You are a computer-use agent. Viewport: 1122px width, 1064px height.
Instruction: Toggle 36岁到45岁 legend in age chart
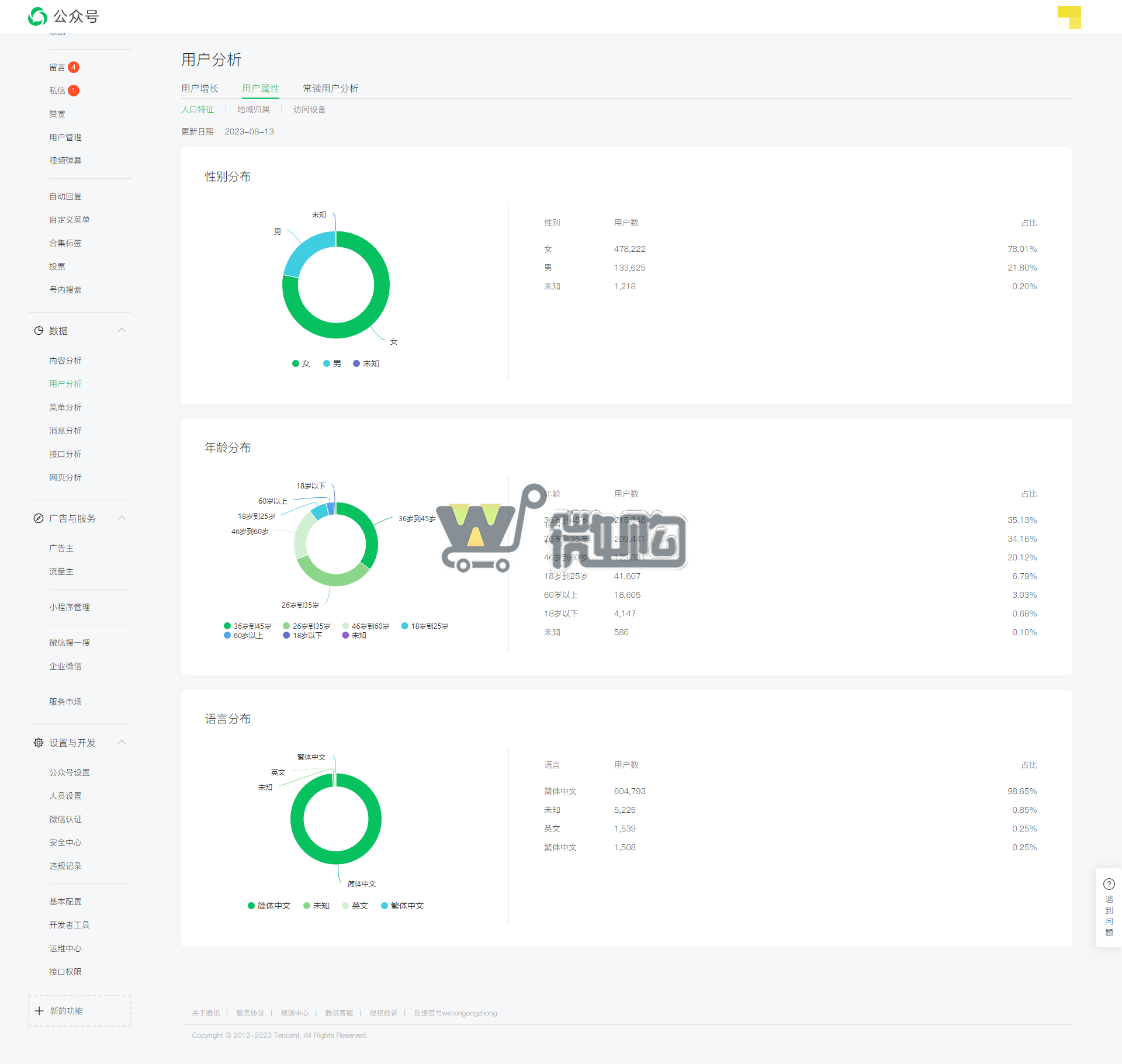coord(247,626)
